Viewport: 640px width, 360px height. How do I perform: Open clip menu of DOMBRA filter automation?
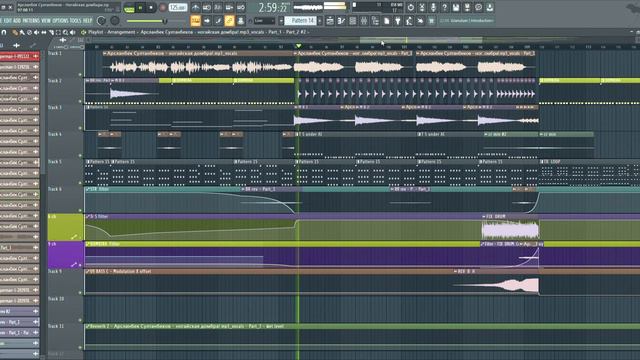point(87,244)
